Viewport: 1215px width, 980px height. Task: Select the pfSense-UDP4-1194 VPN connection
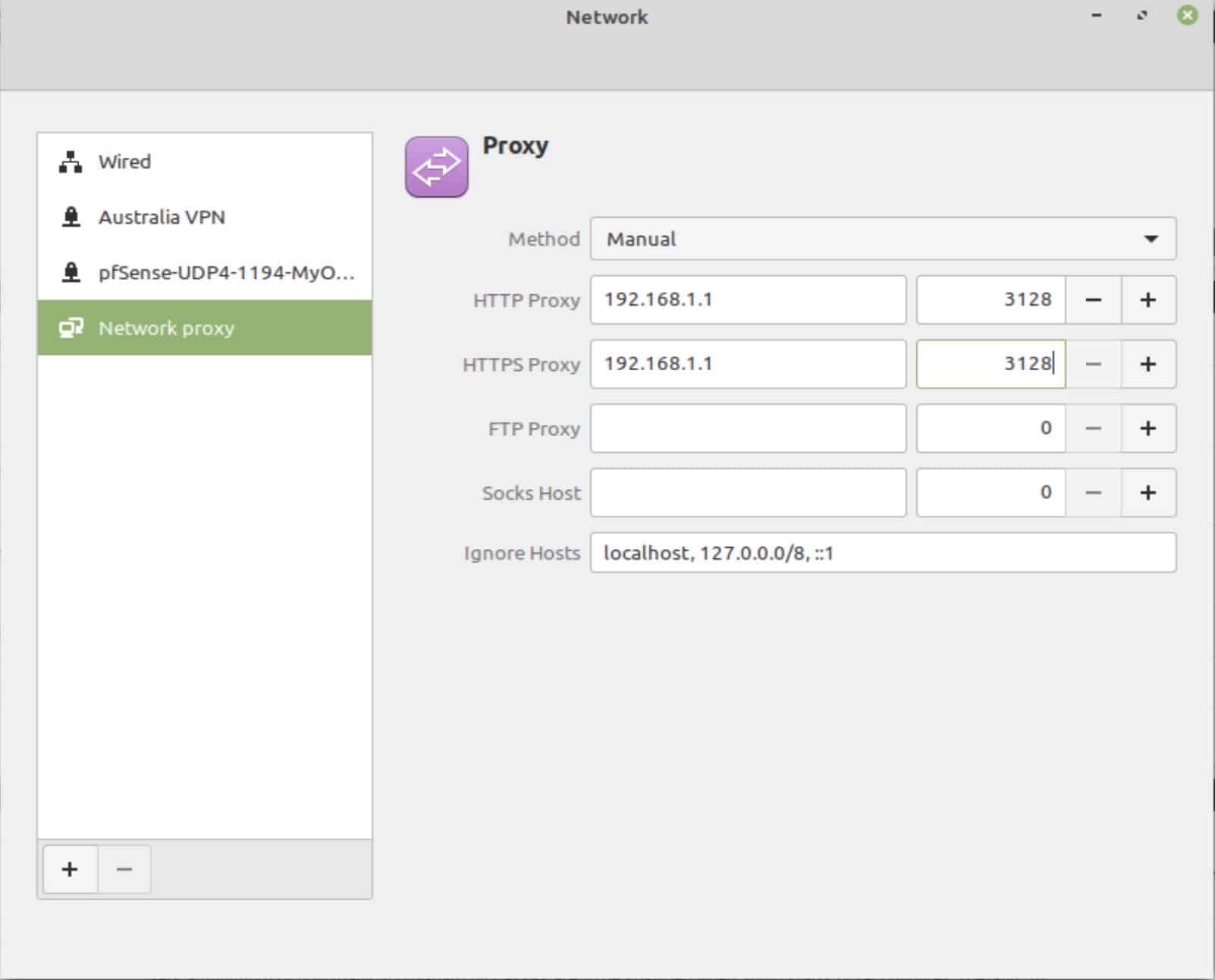pyautogui.click(x=228, y=272)
